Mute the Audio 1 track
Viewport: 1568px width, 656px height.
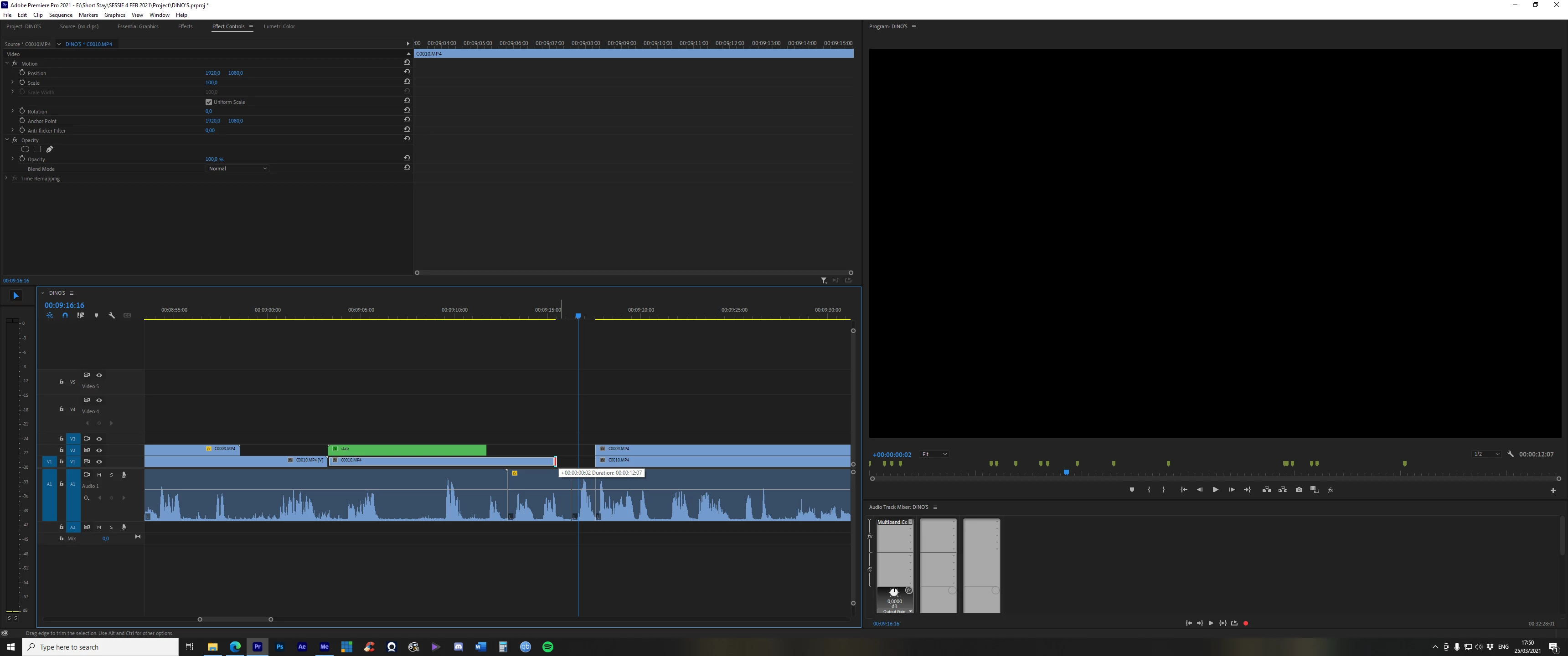[x=99, y=475]
